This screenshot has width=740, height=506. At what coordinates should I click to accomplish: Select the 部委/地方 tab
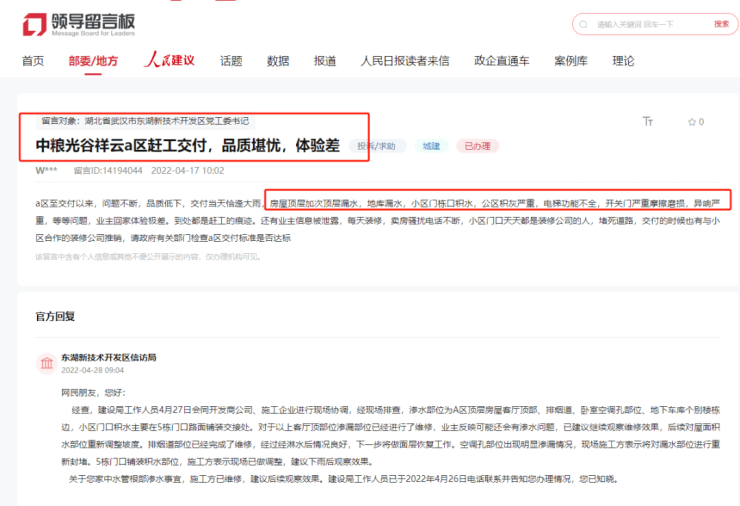(x=93, y=61)
